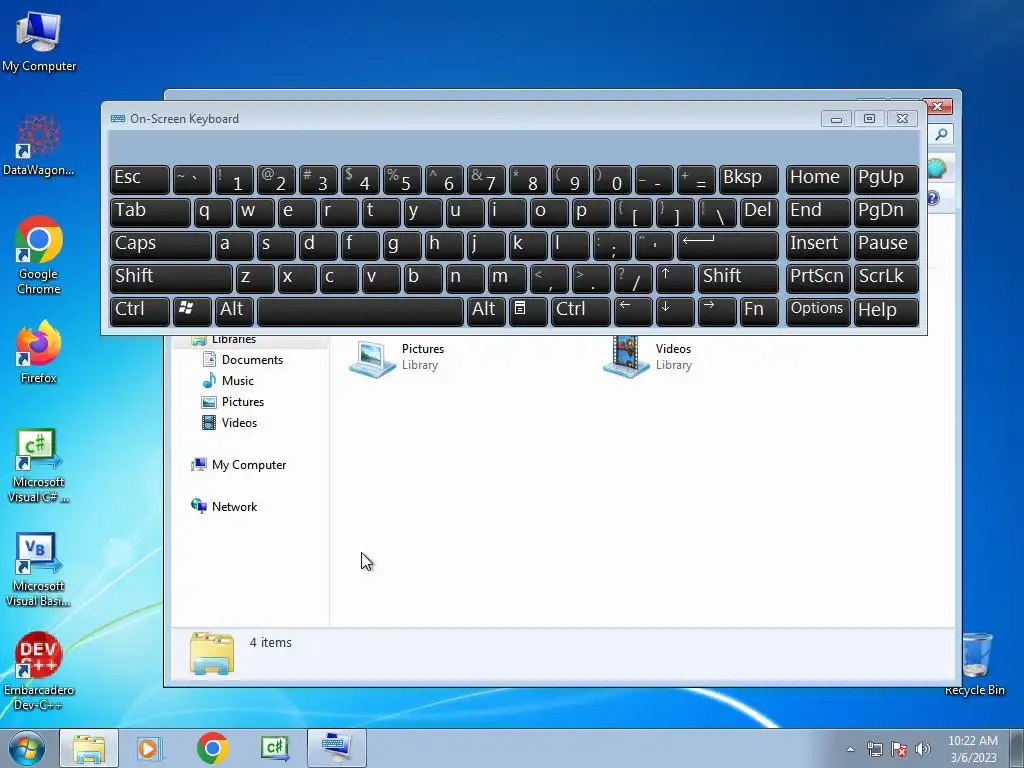Click the PgDn key

pos(886,212)
